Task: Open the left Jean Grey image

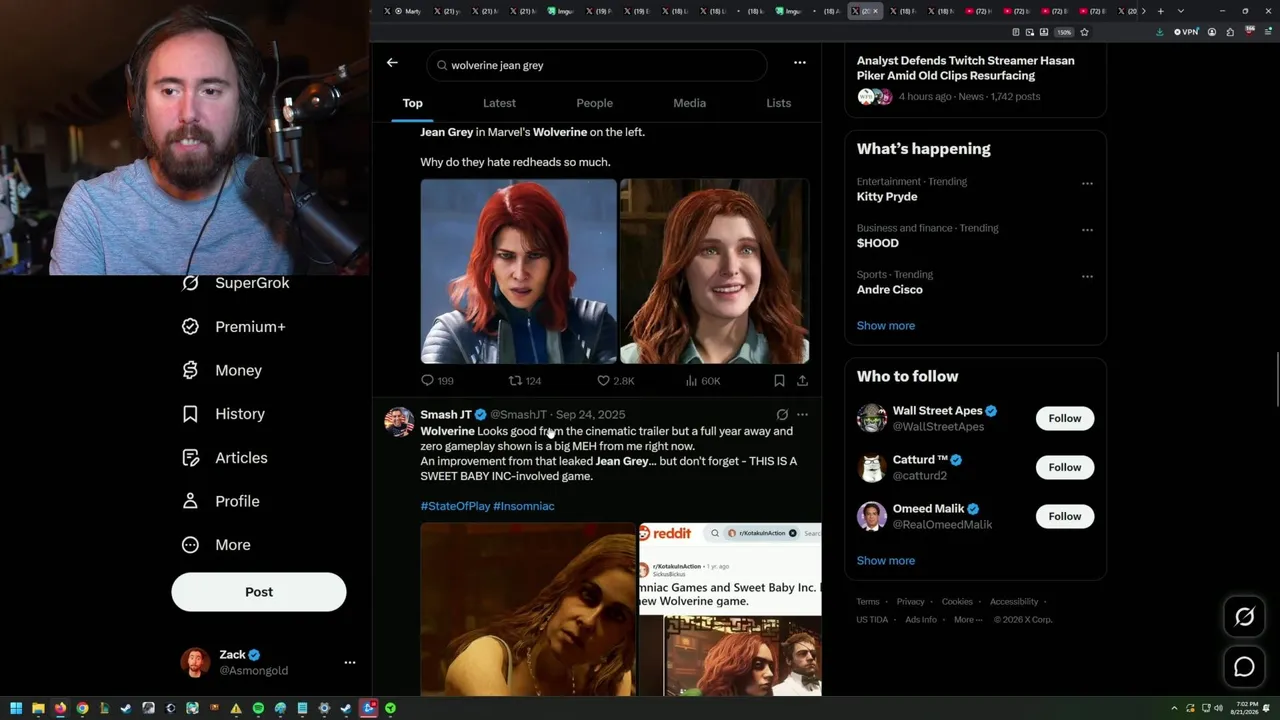Action: tap(519, 271)
